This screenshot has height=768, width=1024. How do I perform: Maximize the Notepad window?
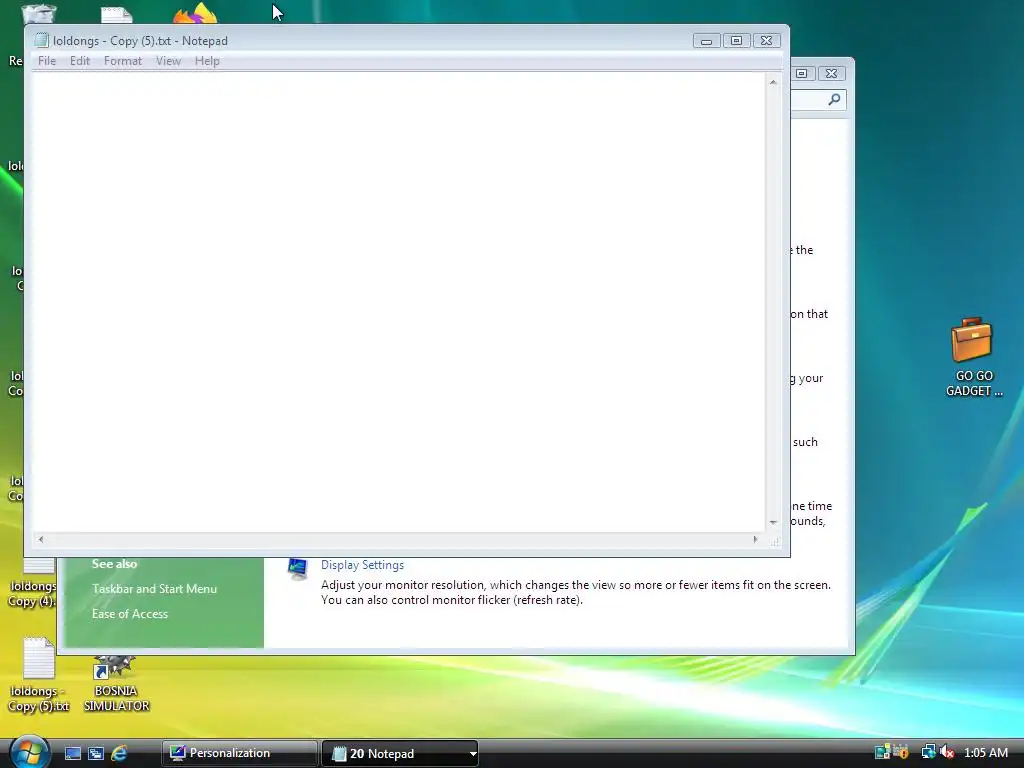point(737,40)
